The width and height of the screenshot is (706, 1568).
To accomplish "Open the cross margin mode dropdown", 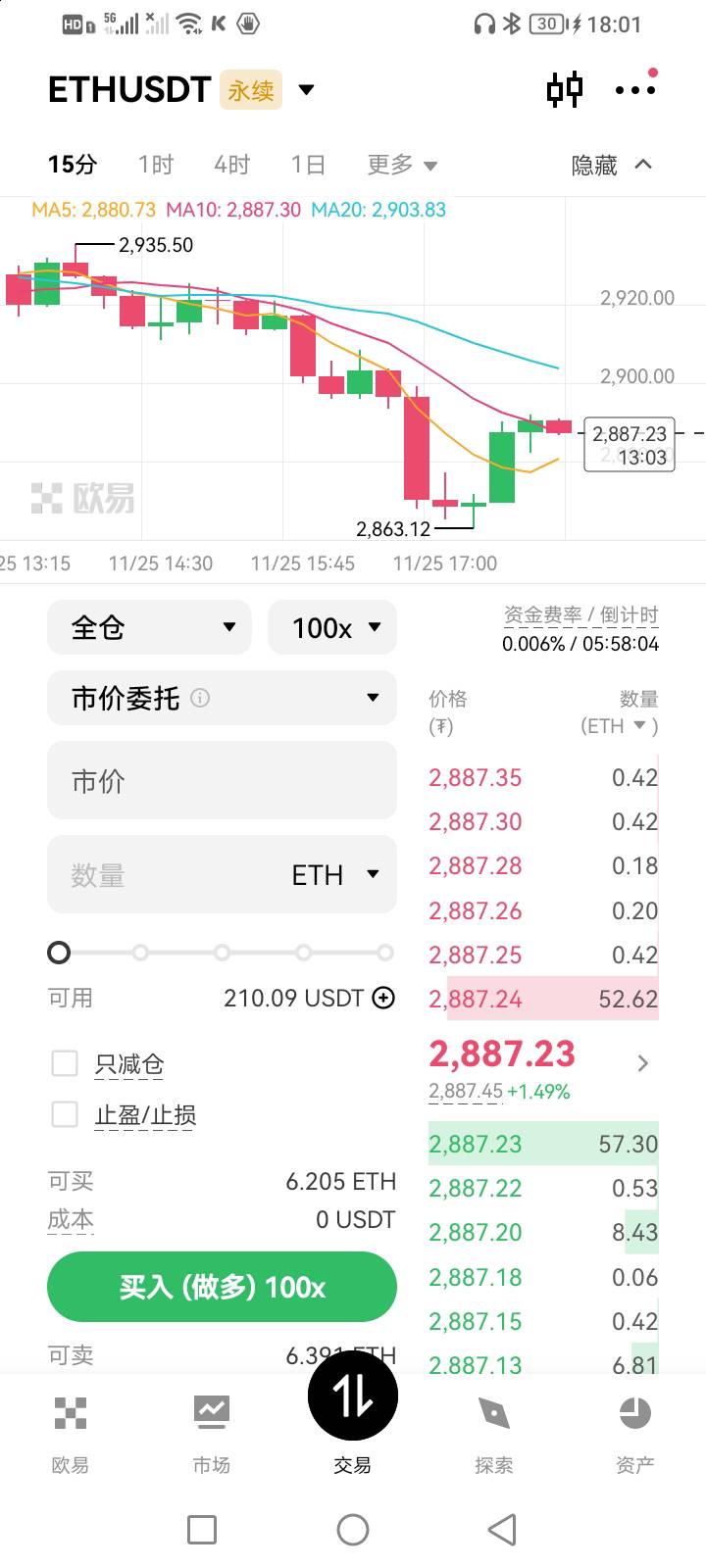I will pos(149,627).
